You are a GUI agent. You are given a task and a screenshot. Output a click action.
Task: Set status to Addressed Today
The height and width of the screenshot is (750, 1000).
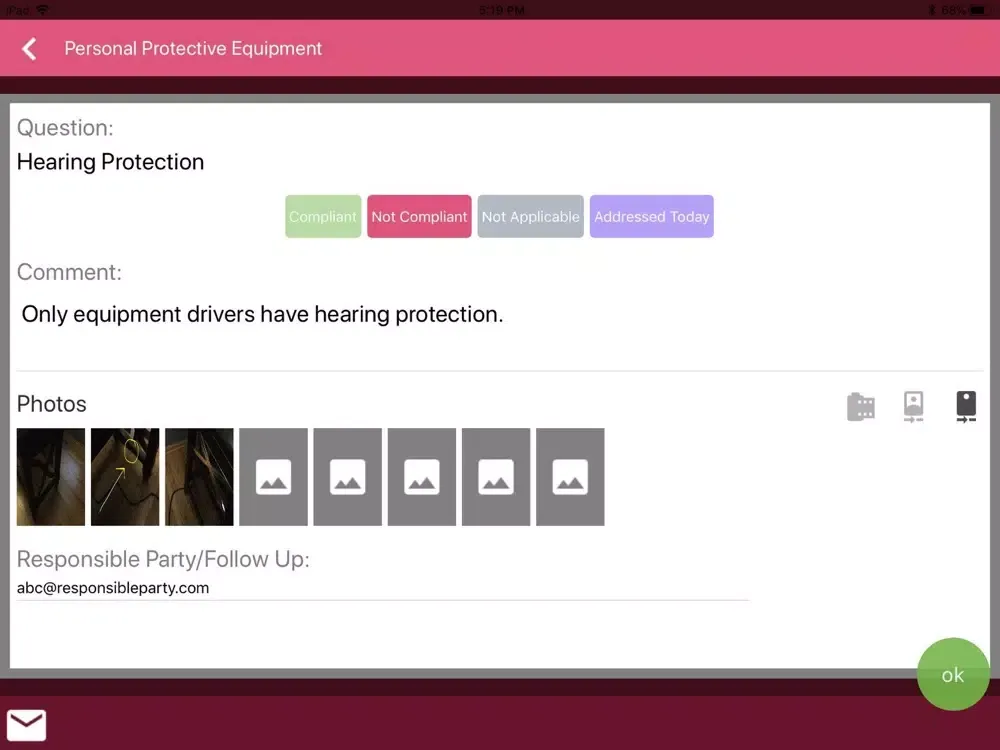tap(651, 216)
